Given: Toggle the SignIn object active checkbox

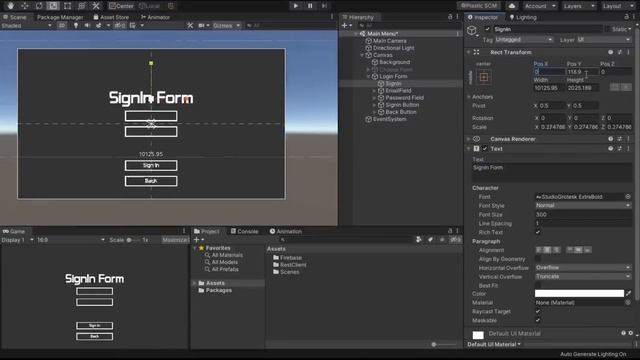Looking at the screenshot, I should 487,29.
